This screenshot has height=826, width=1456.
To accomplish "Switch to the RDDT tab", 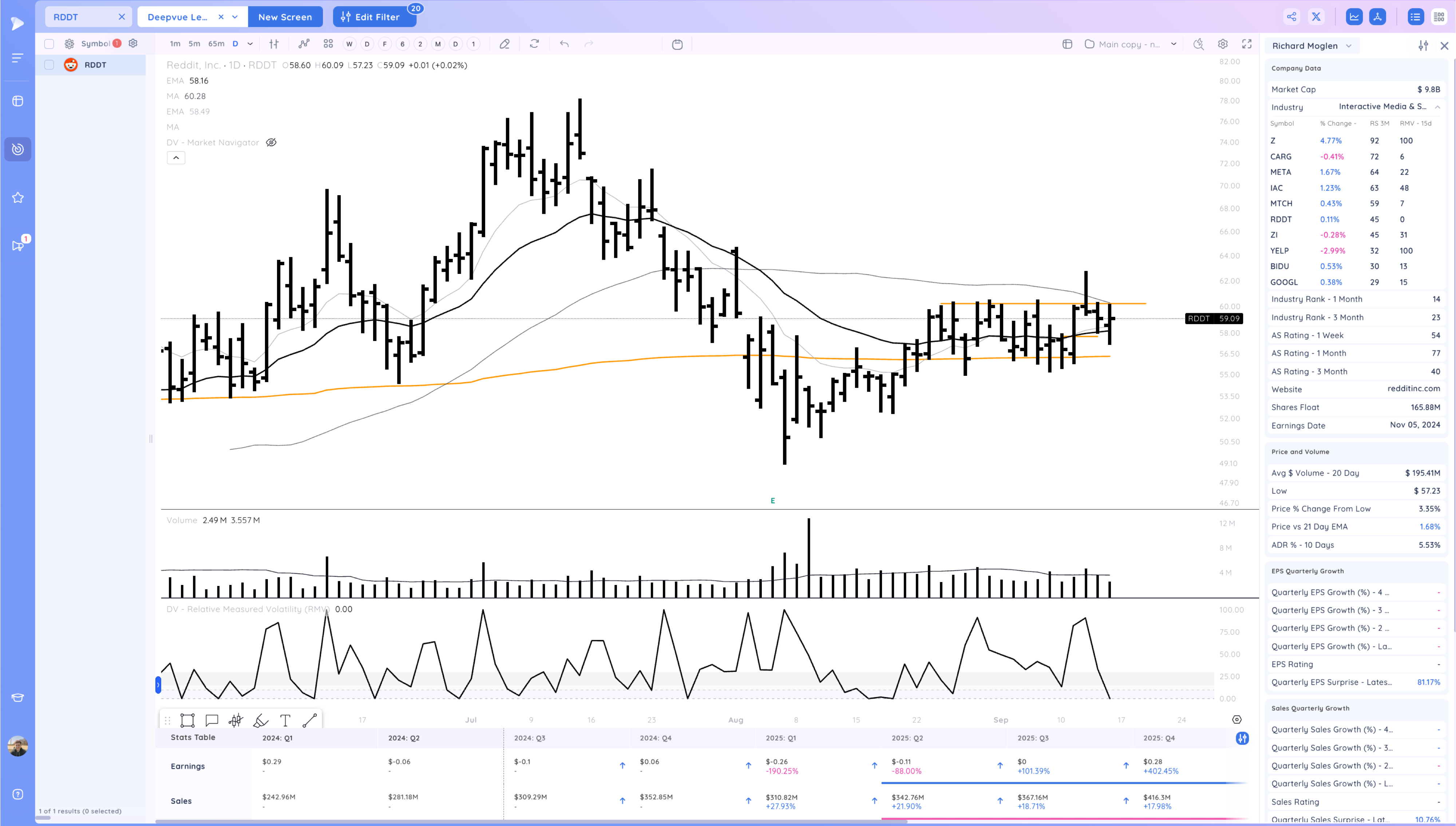I will (66, 17).
